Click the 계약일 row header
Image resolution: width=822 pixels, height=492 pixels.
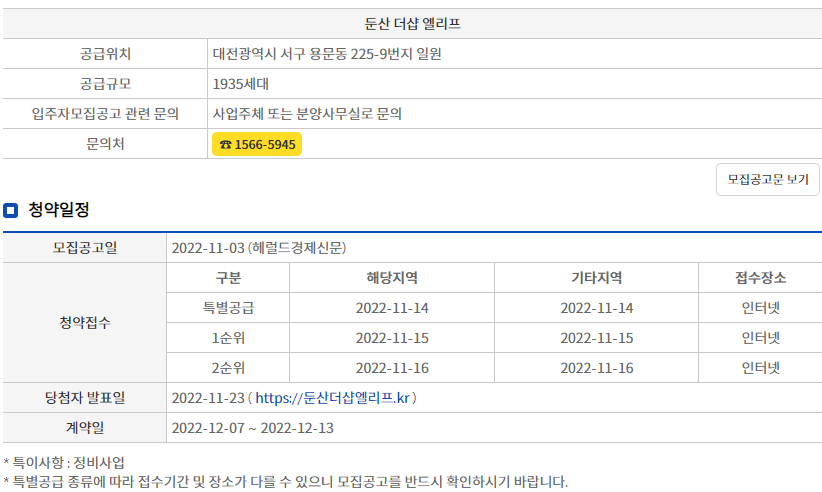85,428
